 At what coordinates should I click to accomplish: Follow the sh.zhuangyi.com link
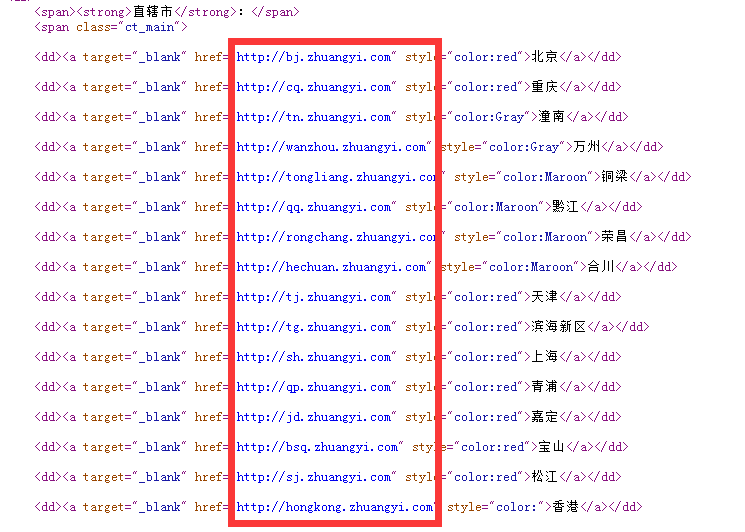click(x=314, y=357)
